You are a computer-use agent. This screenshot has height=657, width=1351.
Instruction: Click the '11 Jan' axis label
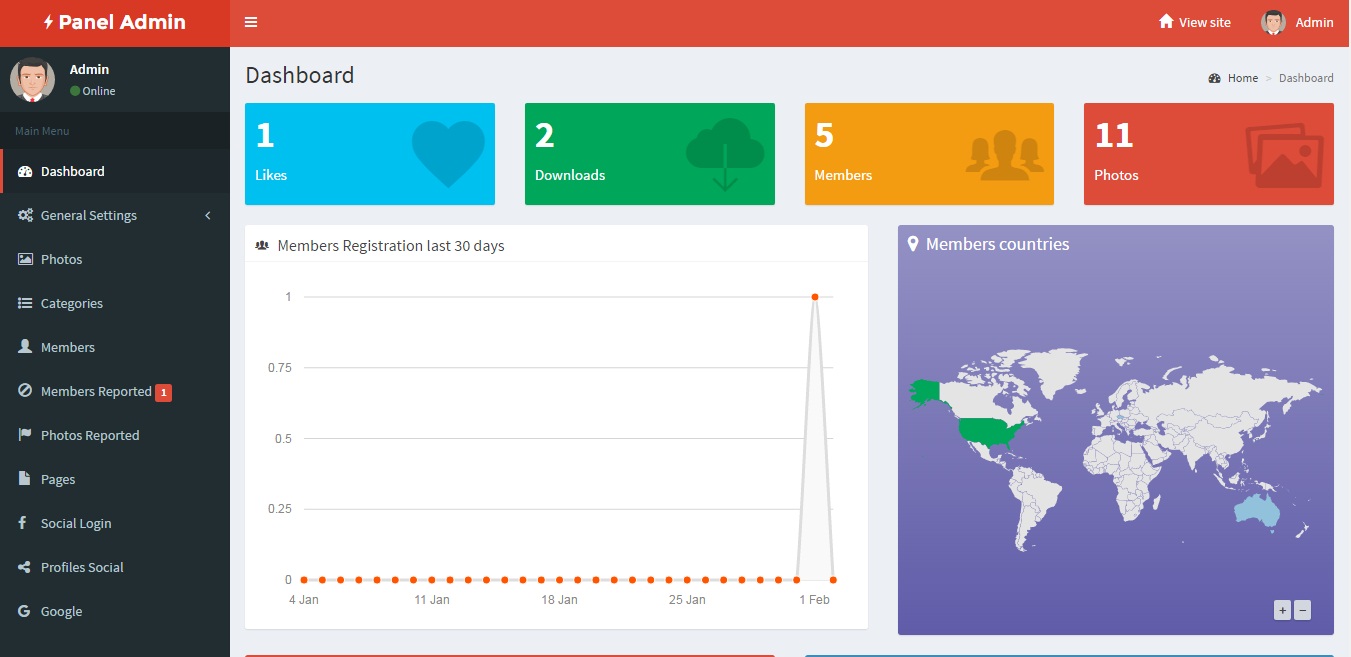tap(432, 600)
